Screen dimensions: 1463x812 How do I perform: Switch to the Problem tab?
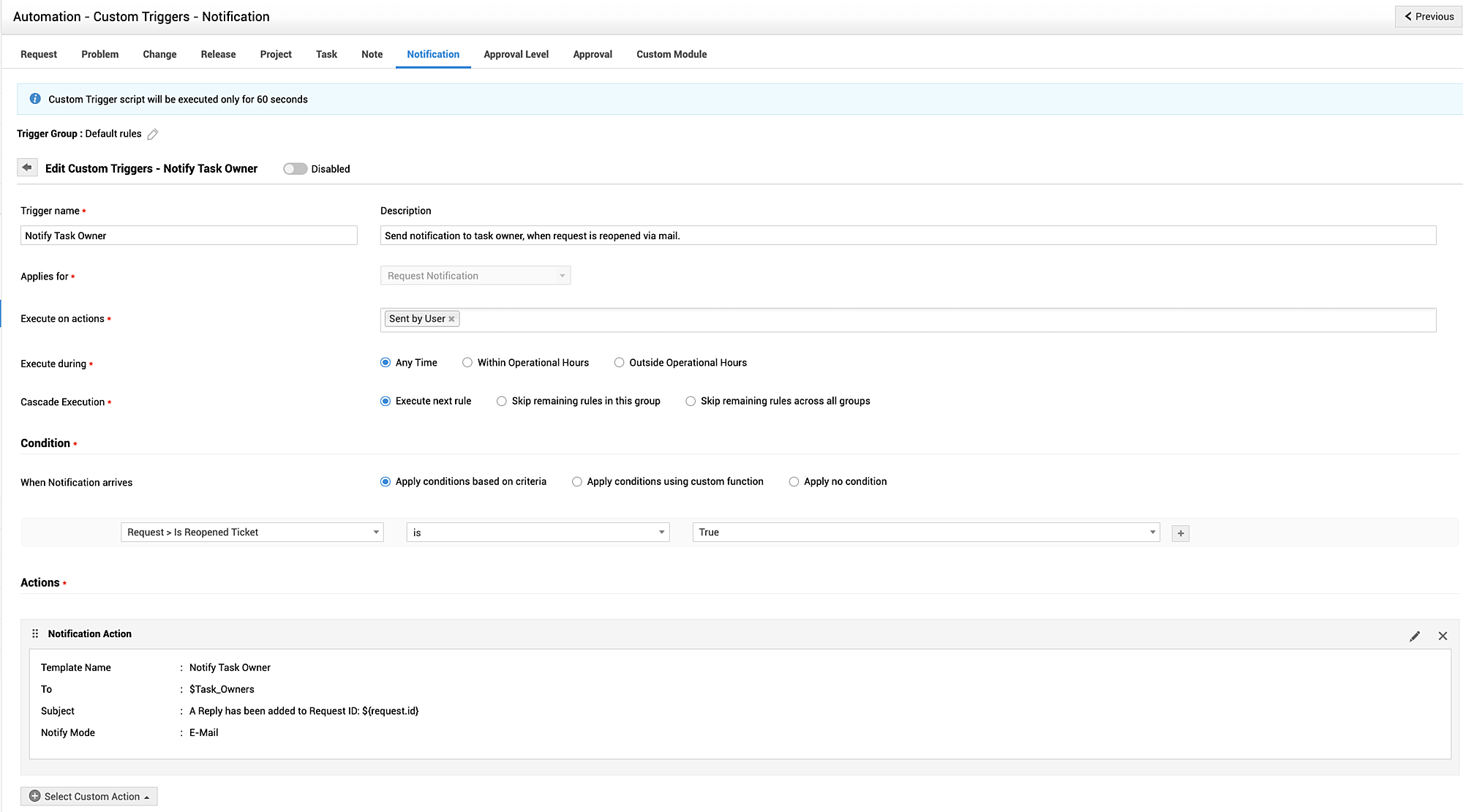pos(99,54)
